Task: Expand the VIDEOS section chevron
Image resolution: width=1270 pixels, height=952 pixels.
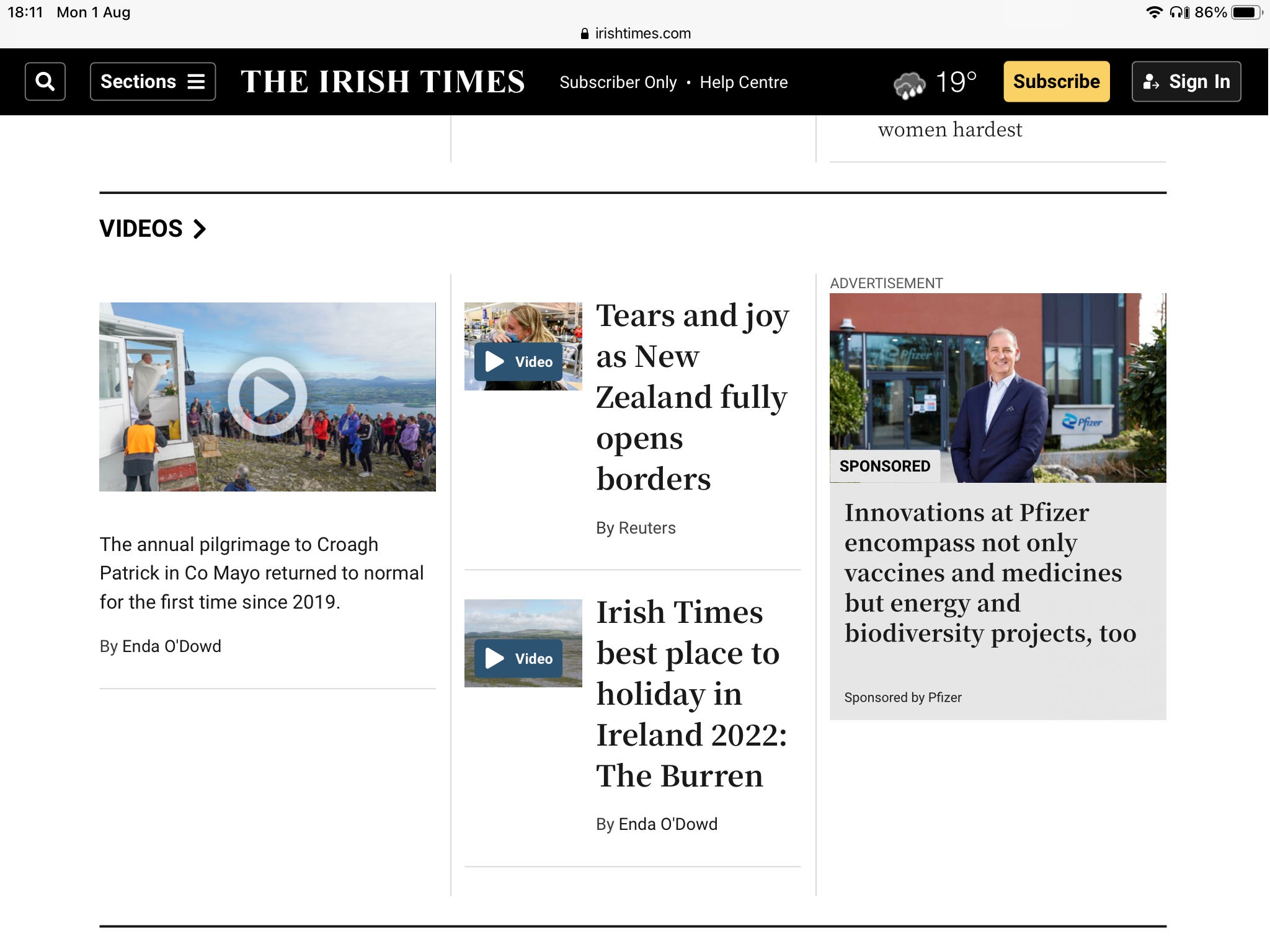Action: 199,229
